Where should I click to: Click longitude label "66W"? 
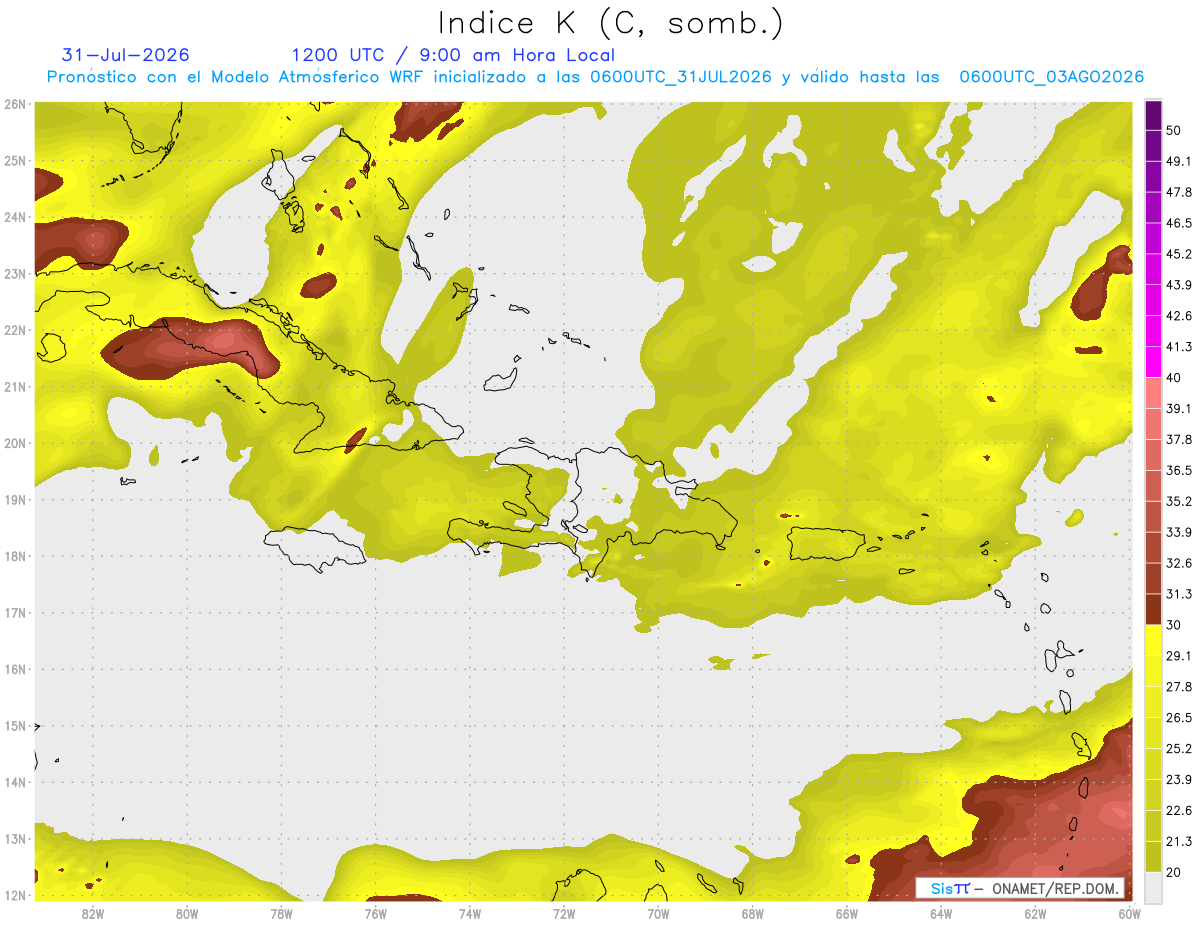847,914
